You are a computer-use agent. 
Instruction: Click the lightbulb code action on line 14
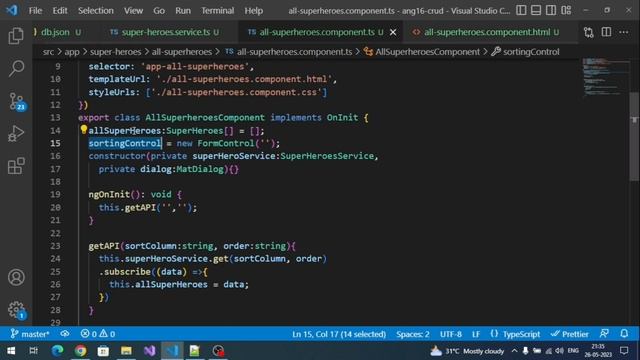tap(84, 130)
